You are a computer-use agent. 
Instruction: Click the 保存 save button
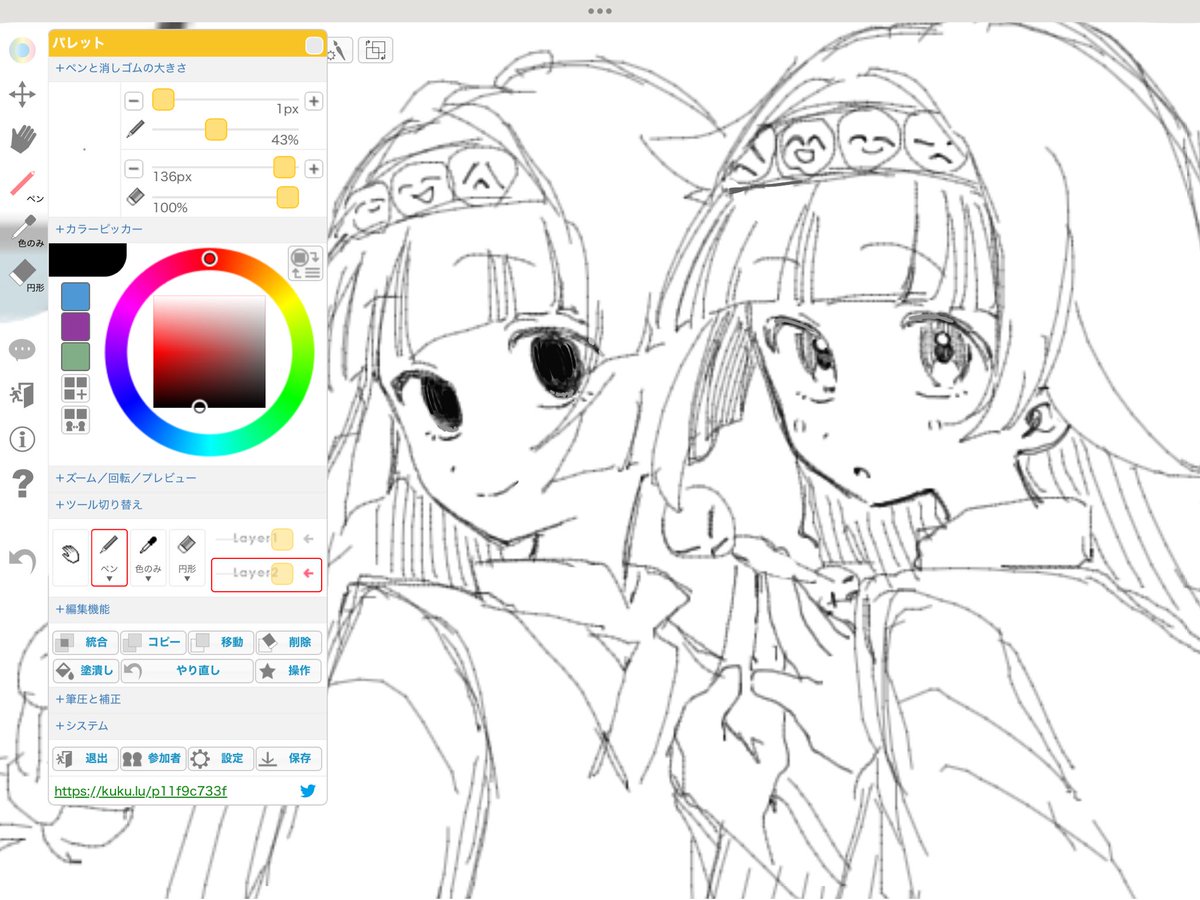point(289,758)
